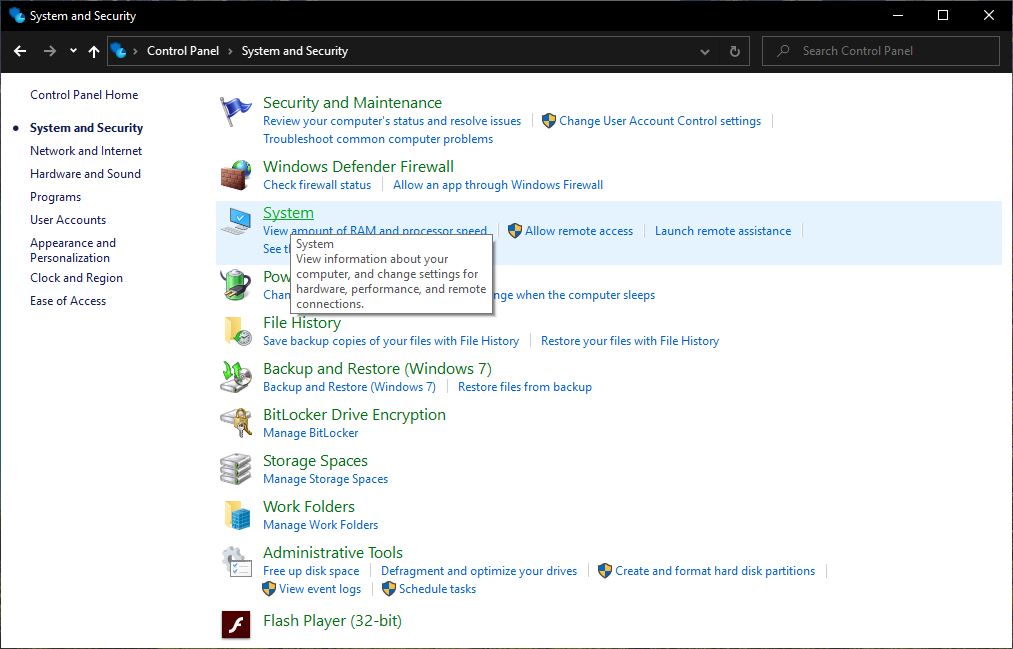The height and width of the screenshot is (649, 1013).
Task: Open Control Panel Home
Action: (84, 95)
